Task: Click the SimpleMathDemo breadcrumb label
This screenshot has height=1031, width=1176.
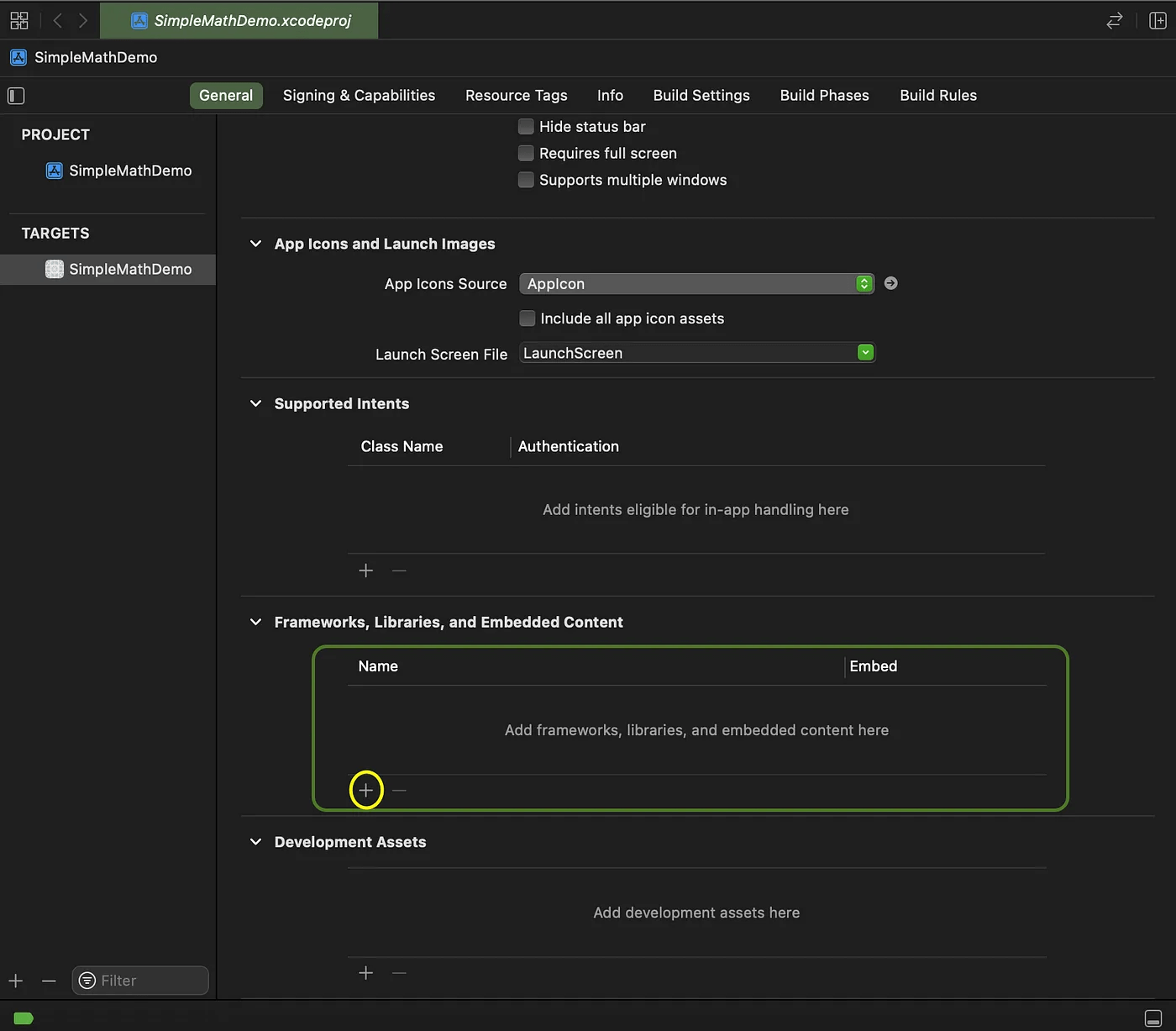Action: [96, 57]
